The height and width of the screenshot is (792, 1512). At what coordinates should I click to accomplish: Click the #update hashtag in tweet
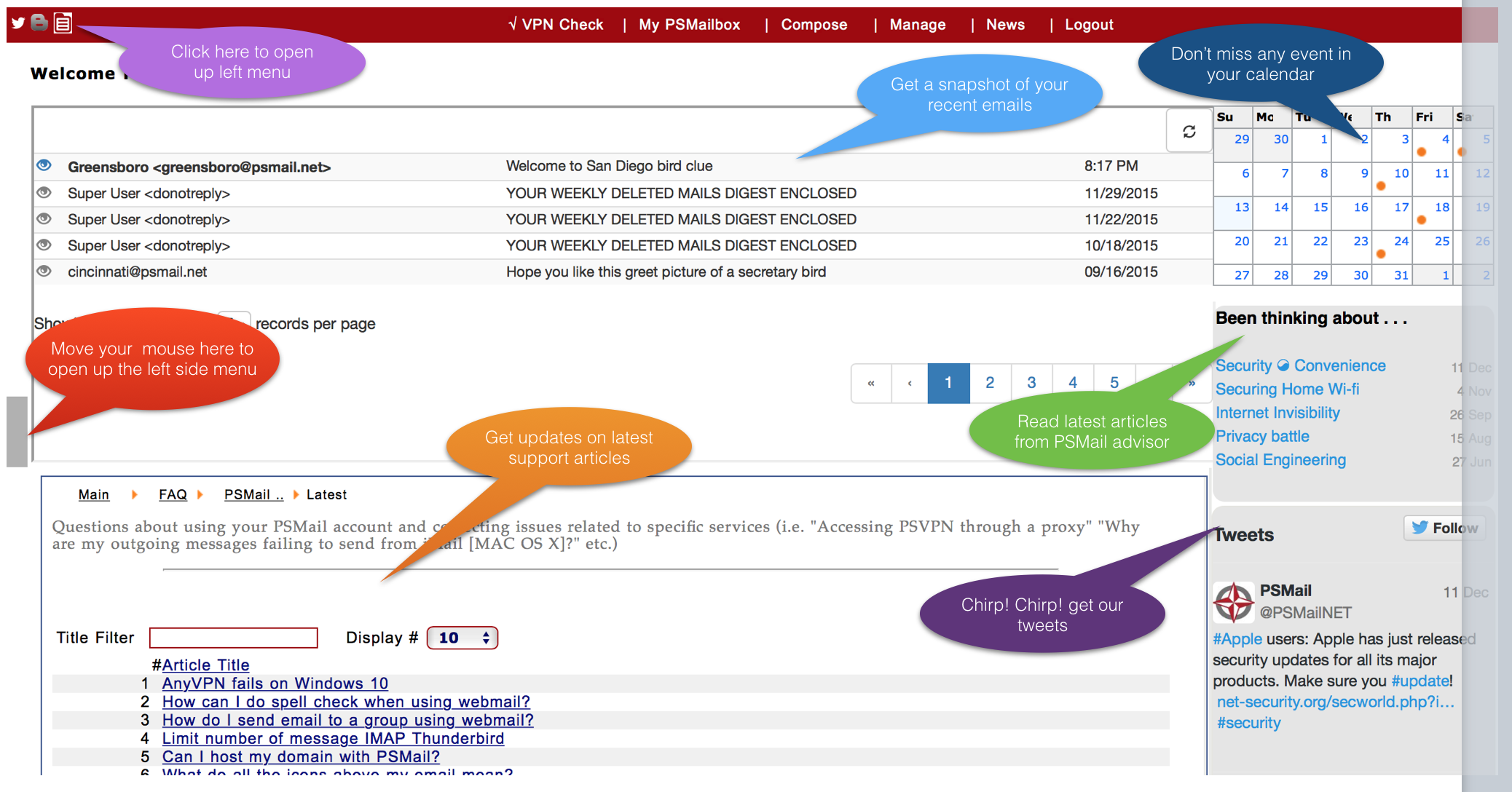(1420, 681)
